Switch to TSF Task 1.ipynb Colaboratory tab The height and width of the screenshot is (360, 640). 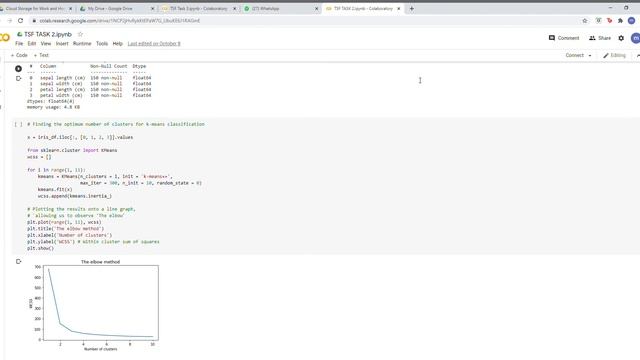click(x=198, y=9)
